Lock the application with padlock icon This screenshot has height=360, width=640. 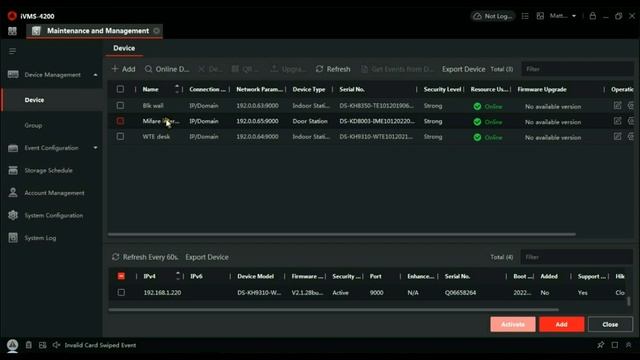point(592,16)
